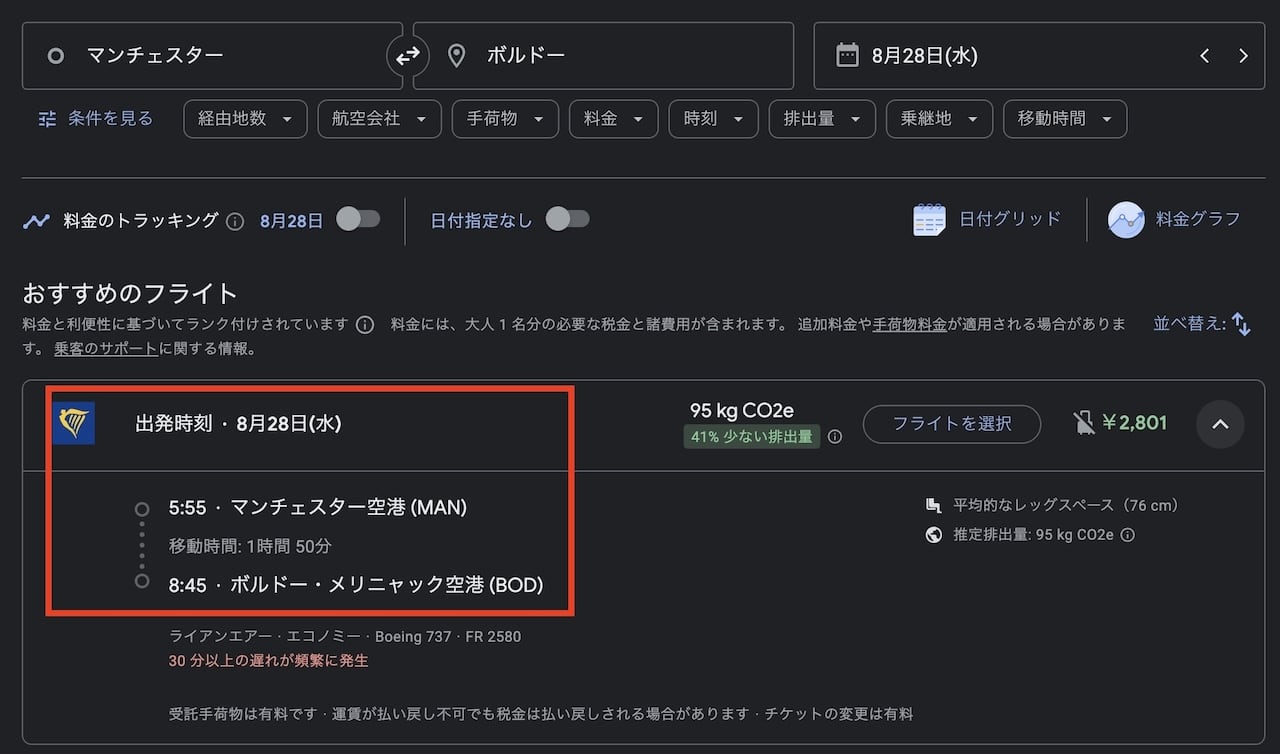Click info icon after 推定排出量: 95 kg CO2e

coord(1127,535)
